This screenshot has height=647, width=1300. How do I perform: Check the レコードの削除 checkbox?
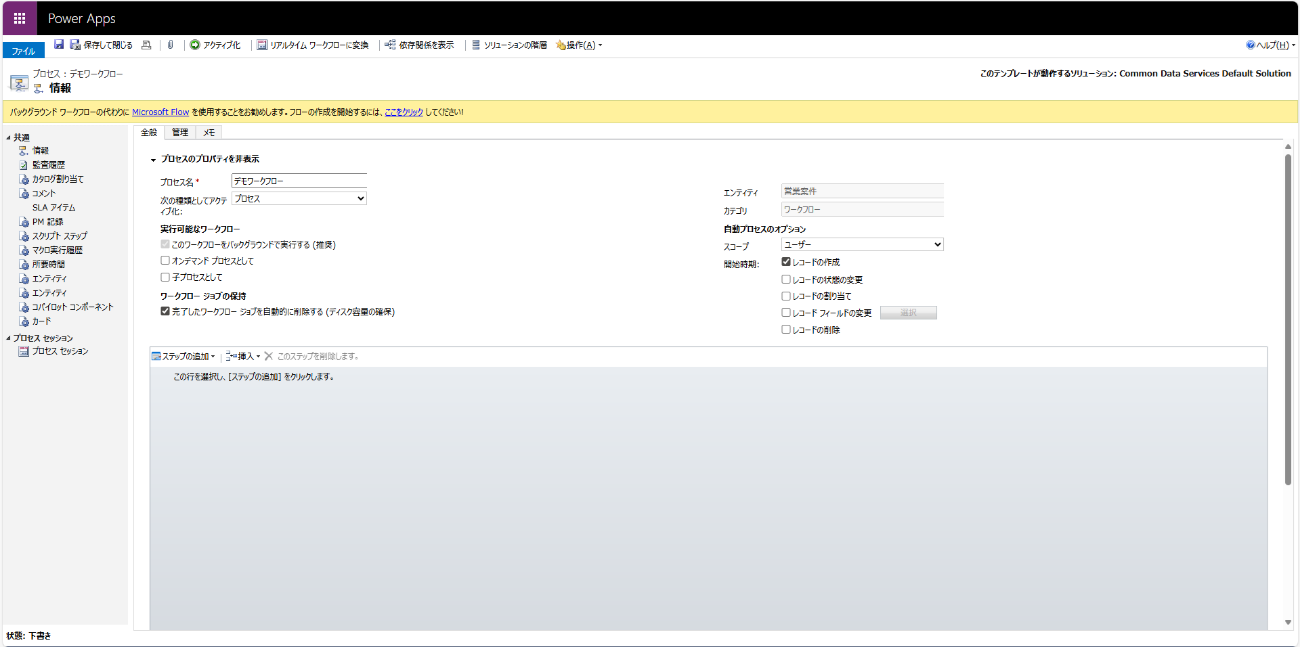(786, 329)
